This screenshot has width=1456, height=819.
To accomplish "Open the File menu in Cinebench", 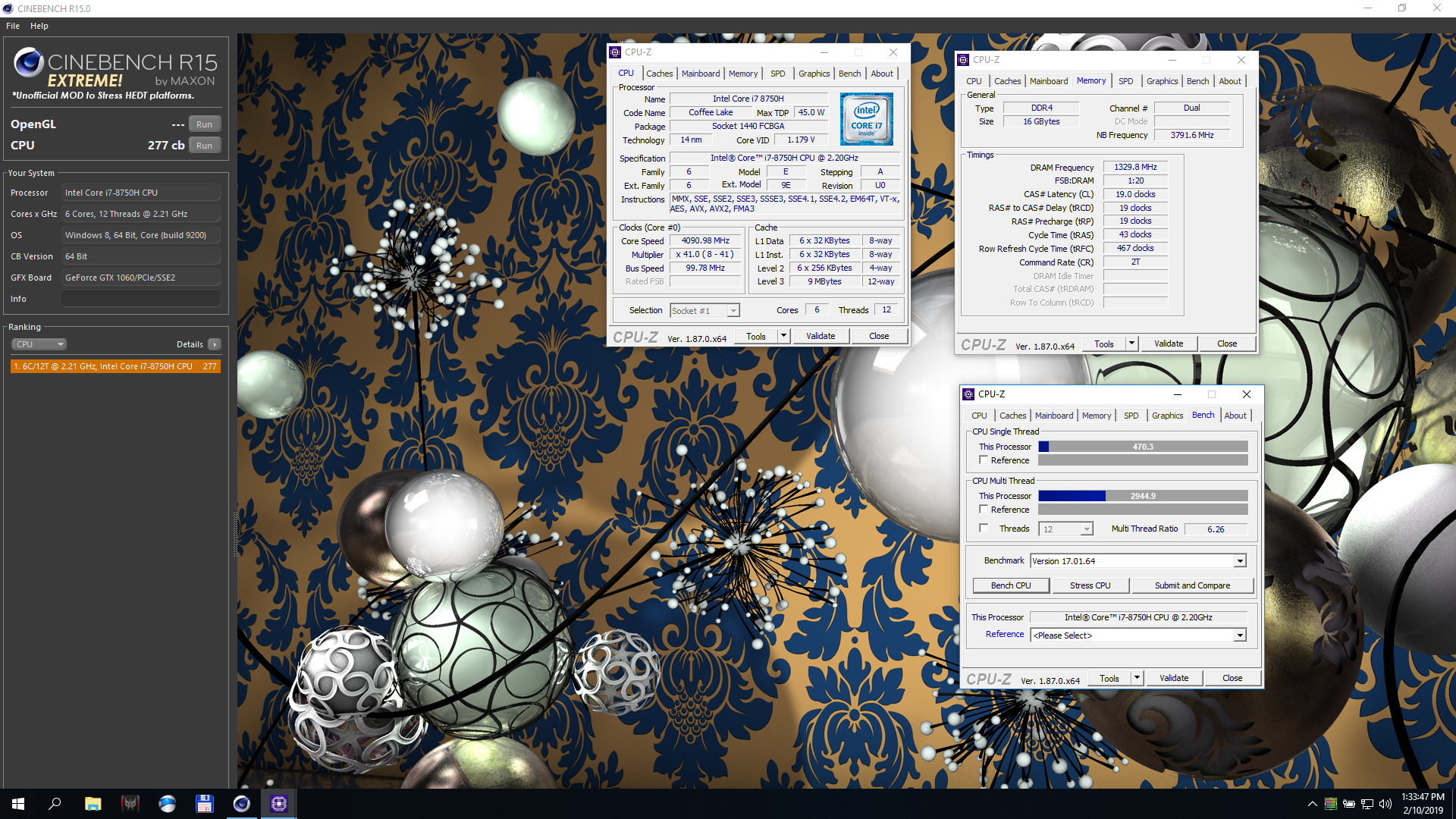I will 13,26.
